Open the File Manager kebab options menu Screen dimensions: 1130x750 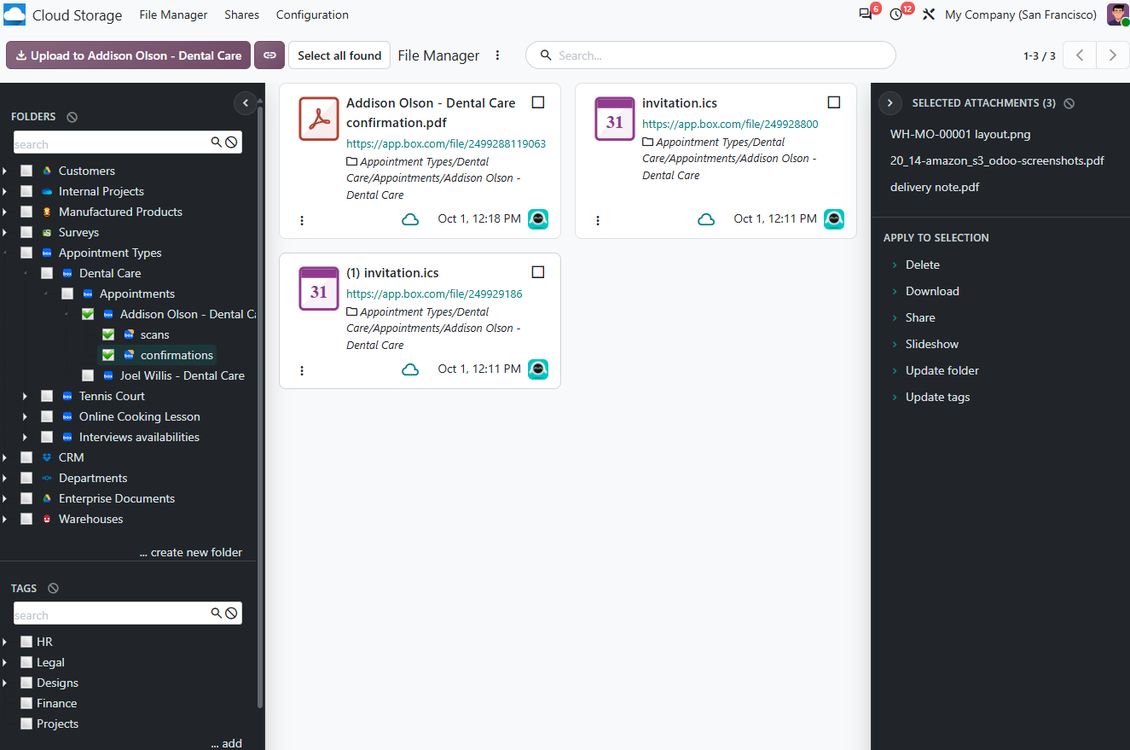pos(497,55)
